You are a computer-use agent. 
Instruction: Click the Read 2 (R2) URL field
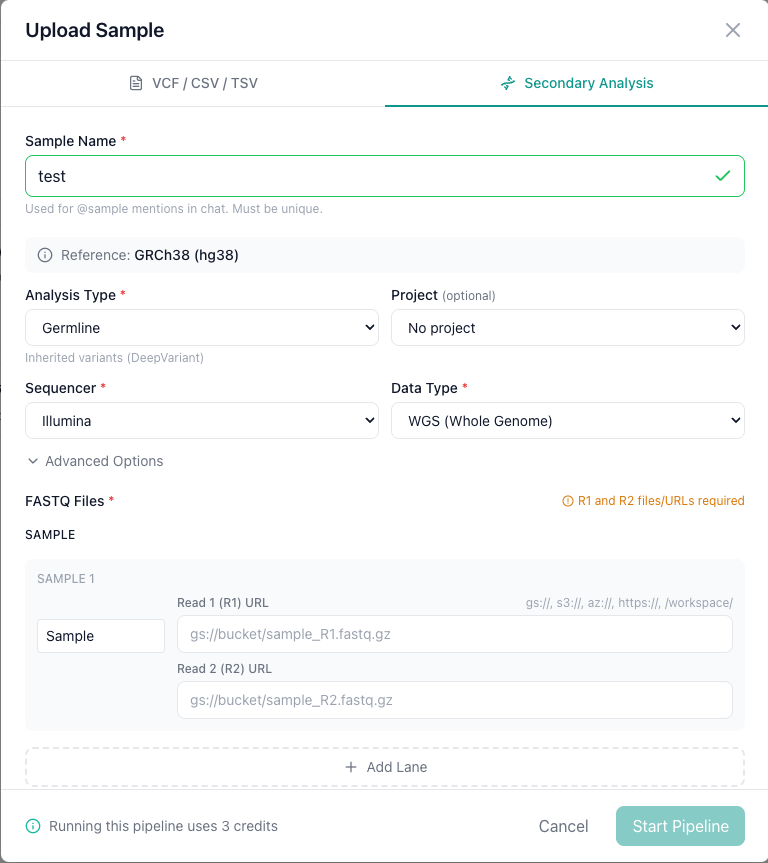(x=454, y=700)
